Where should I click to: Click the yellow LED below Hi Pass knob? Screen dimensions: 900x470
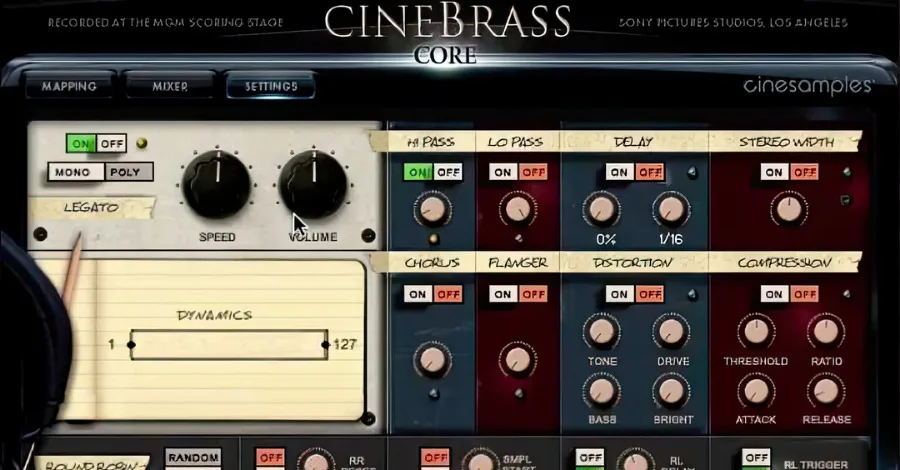point(434,239)
